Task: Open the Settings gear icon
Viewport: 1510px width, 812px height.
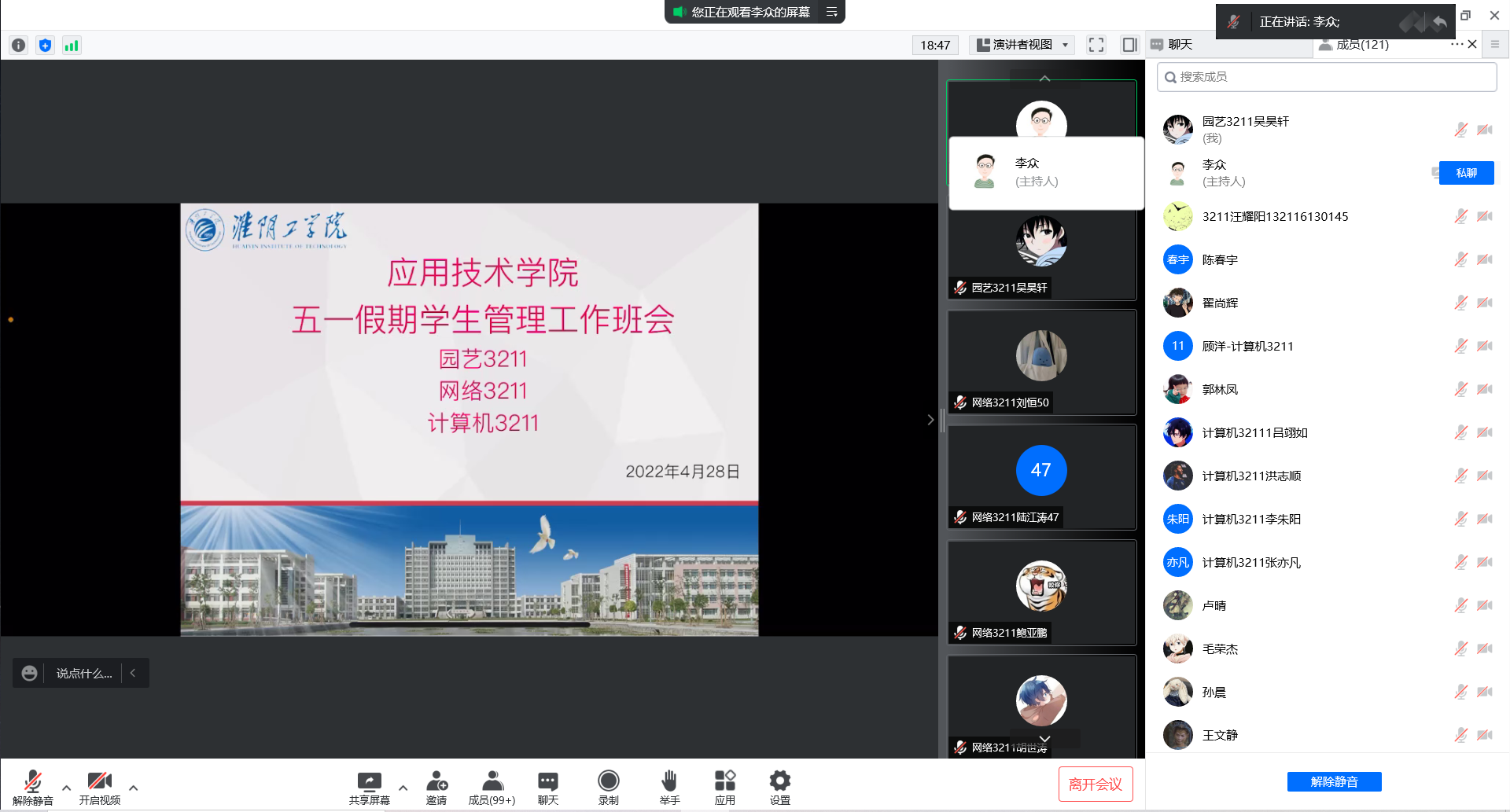Action: pos(780,781)
